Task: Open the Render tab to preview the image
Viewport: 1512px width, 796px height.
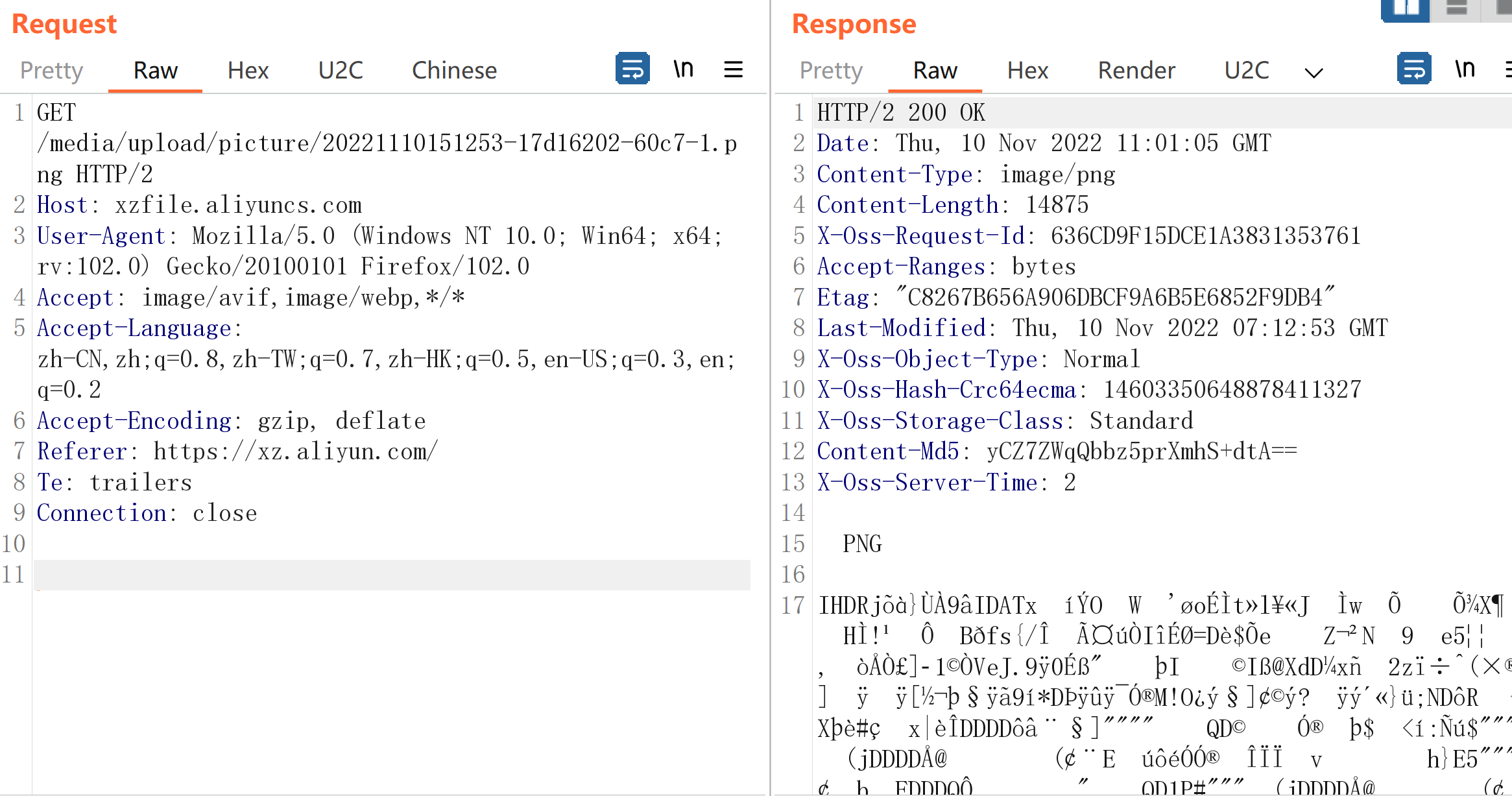Action: (1136, 70)
